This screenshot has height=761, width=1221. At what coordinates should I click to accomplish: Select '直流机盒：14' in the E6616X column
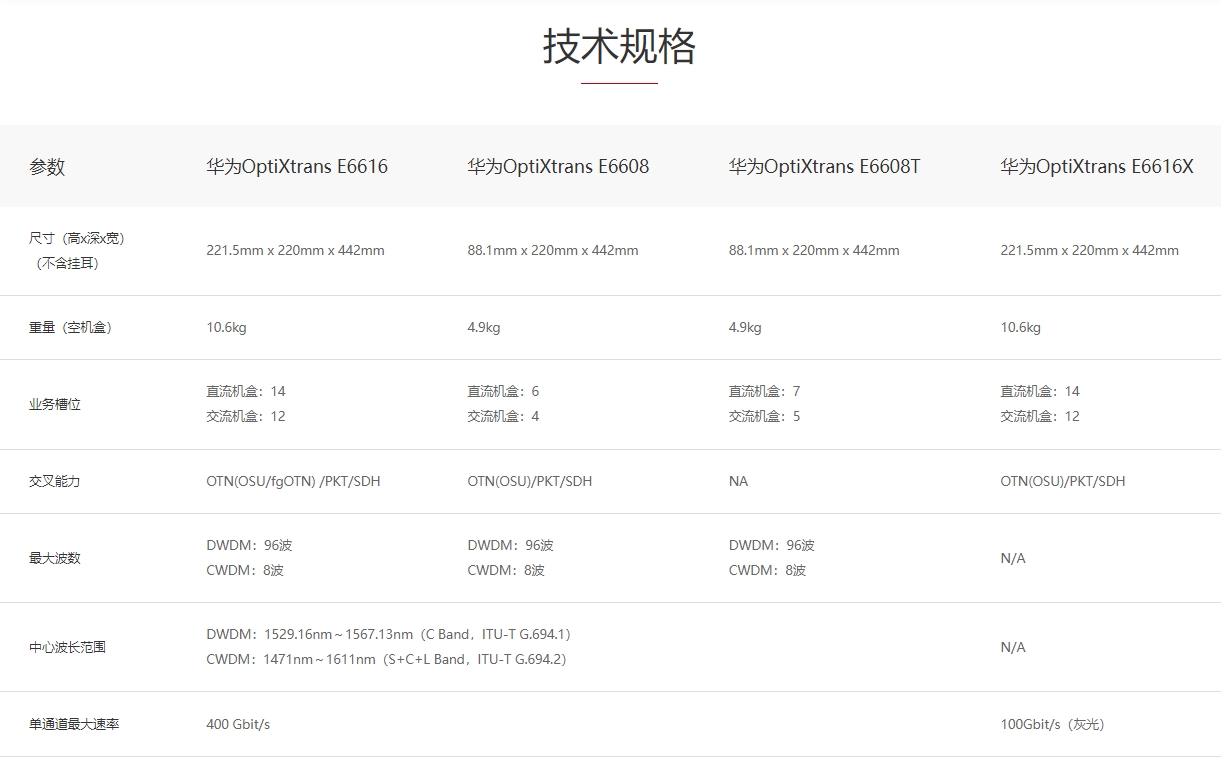(x=1040, y=392)
